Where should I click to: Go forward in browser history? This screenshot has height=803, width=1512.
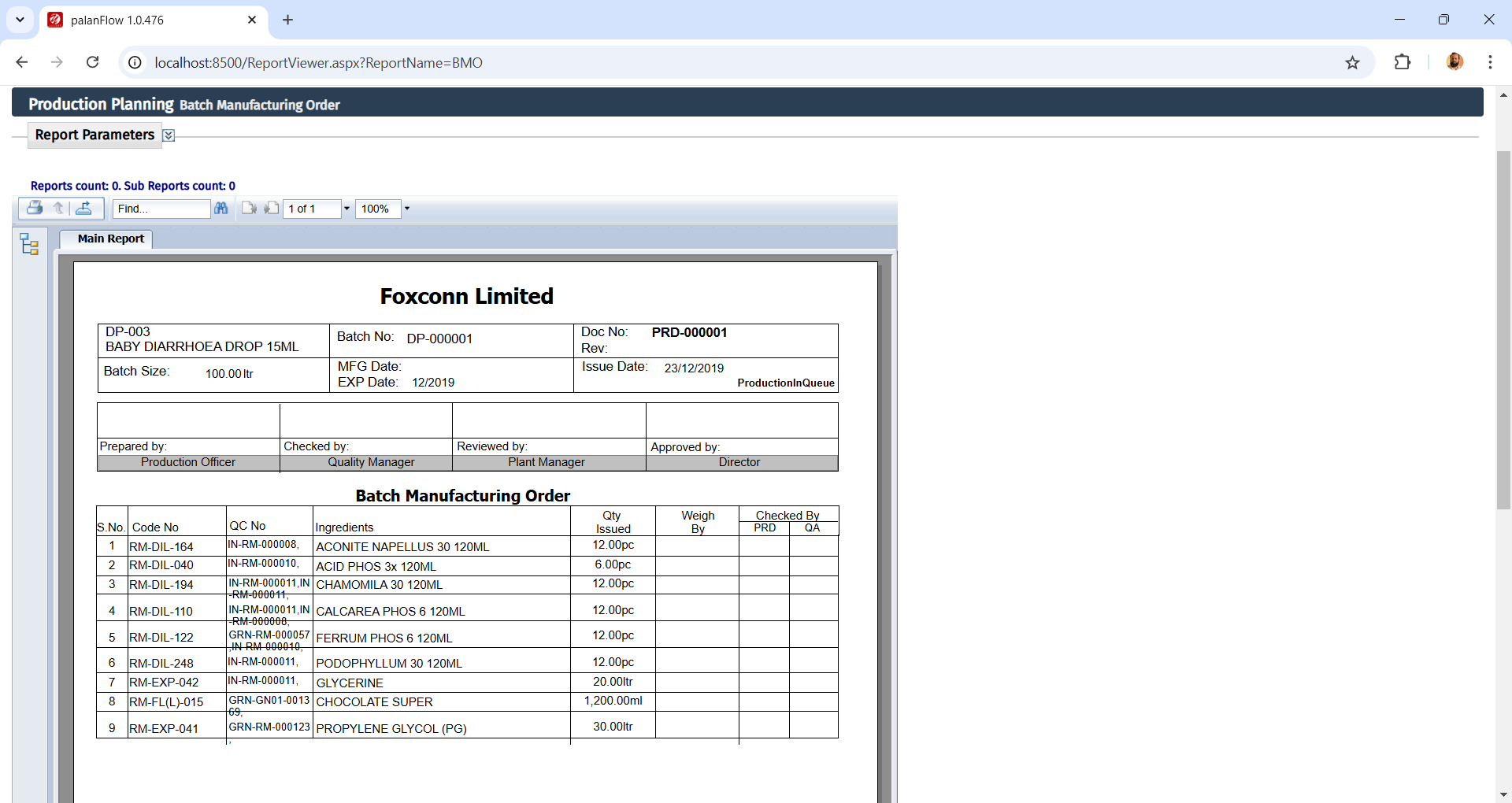[x=57, y=62]
